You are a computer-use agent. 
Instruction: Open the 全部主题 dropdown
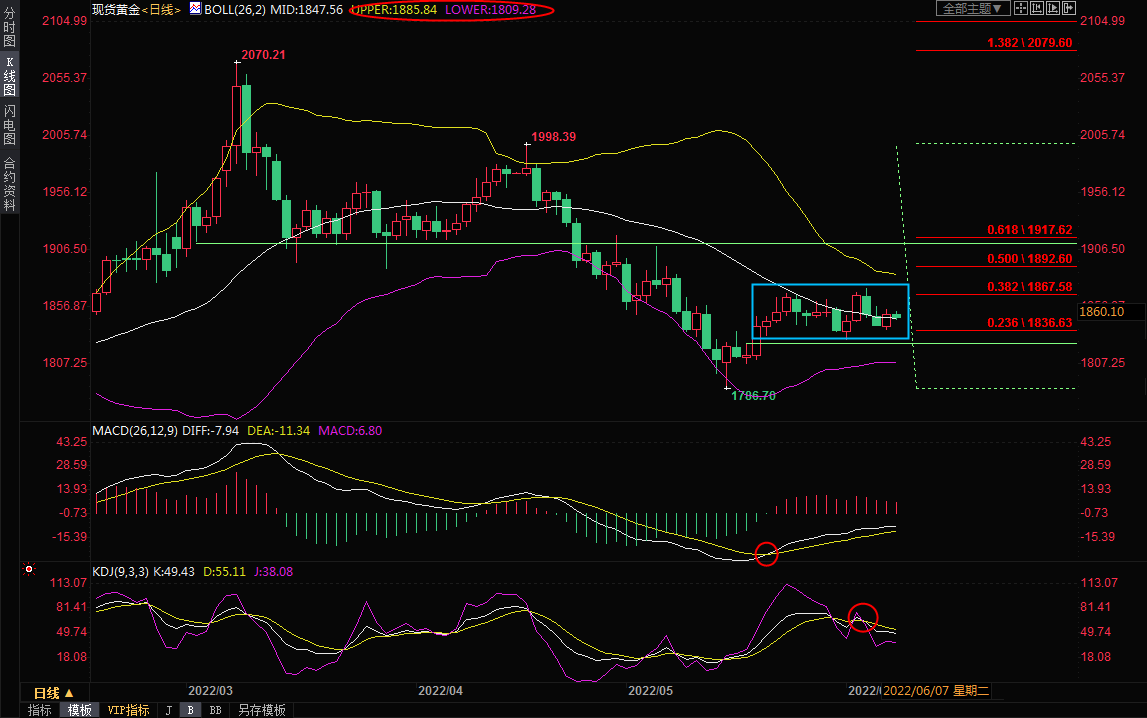972,8
